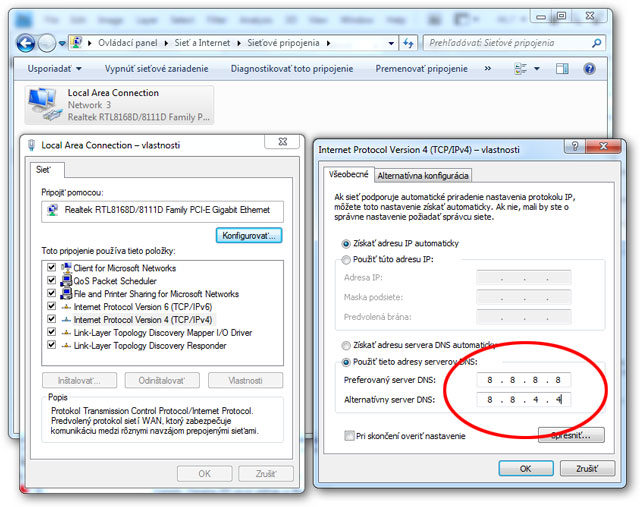Screen dimensions: 640x507
Task: Click the Sieť tab in connection properties
Action: click(x=43, y=170)
